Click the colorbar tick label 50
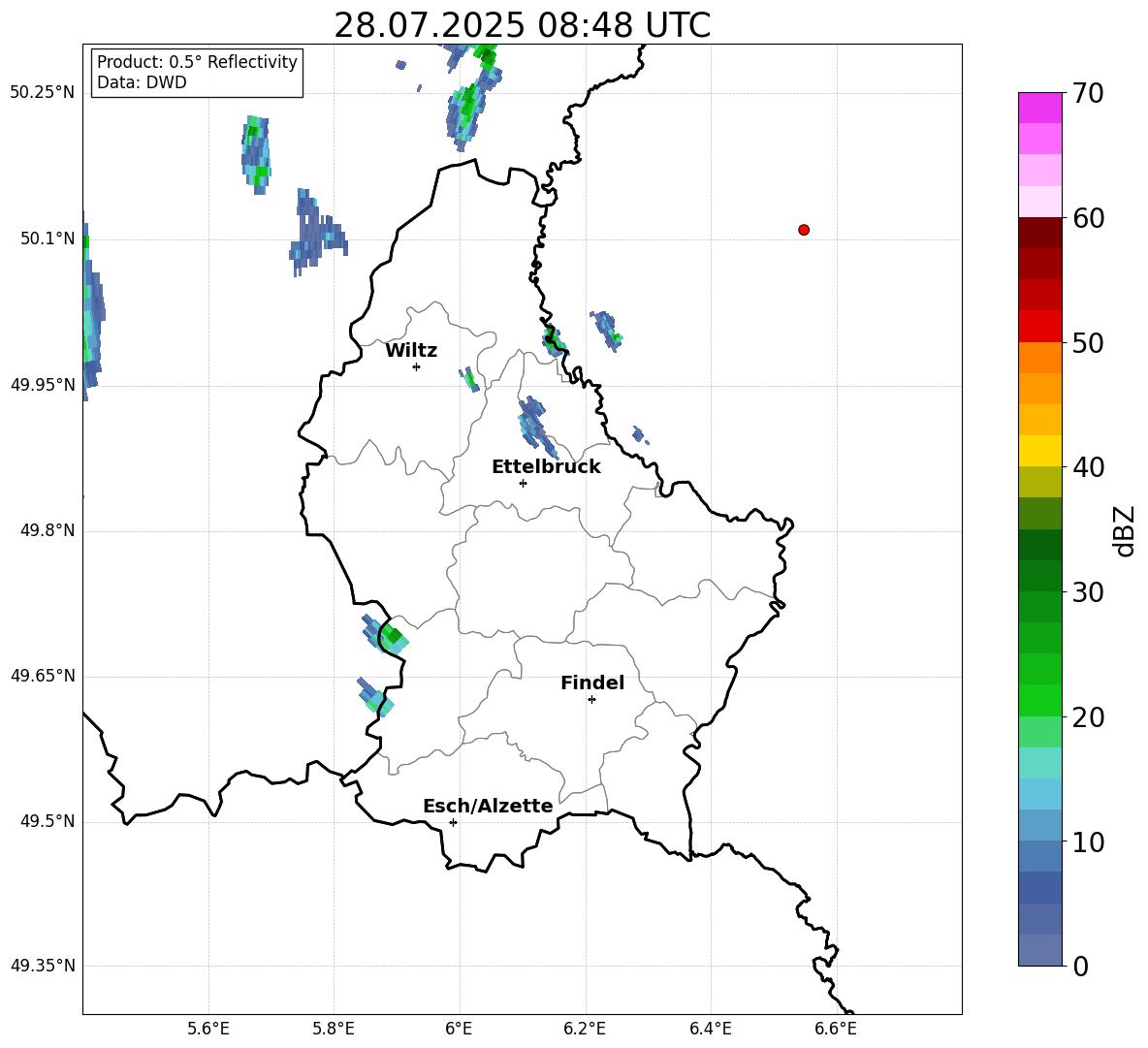The image size is (1148, 1048). click(1088, 342)
